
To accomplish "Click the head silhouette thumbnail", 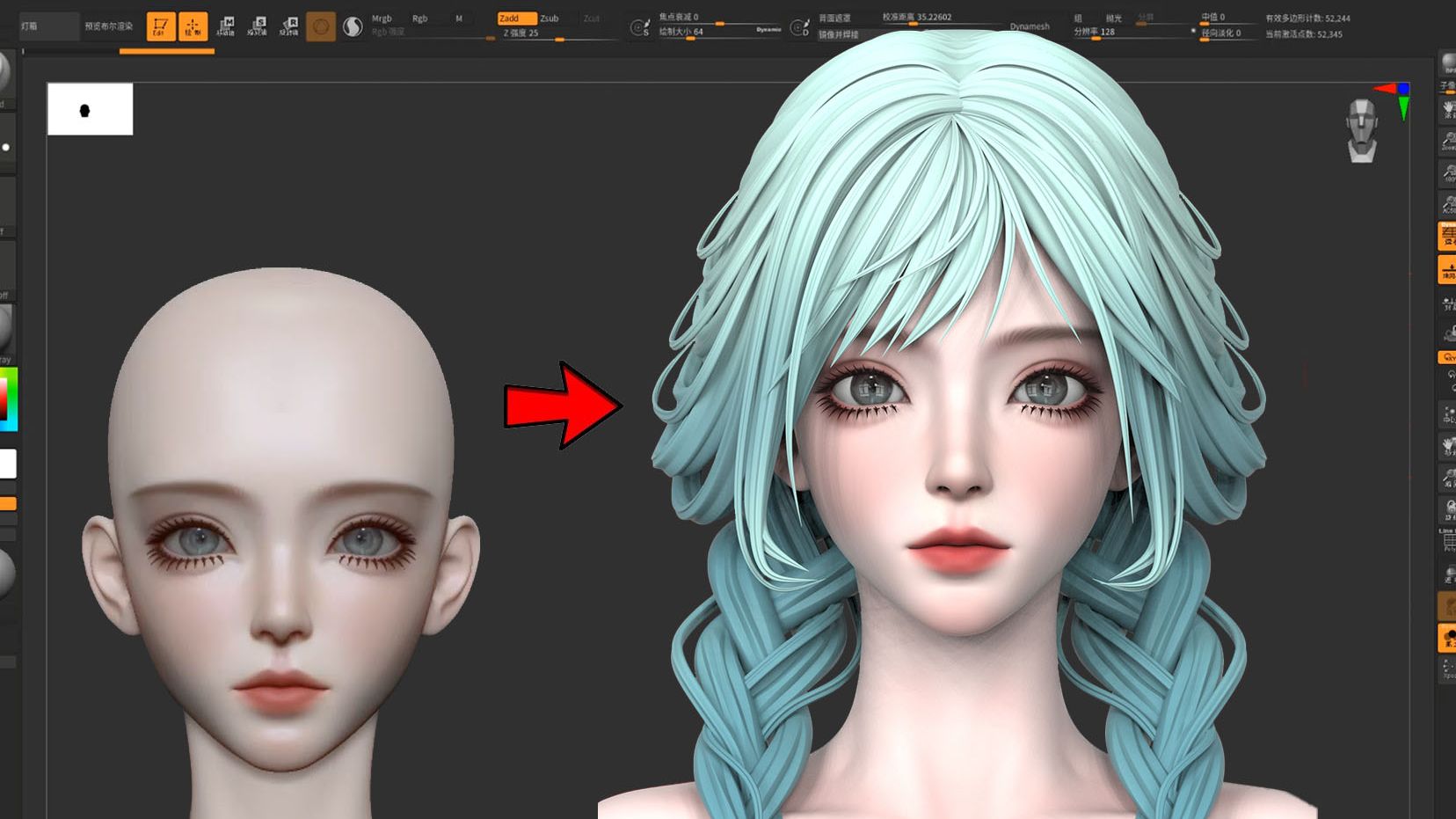I will point(91,109).
